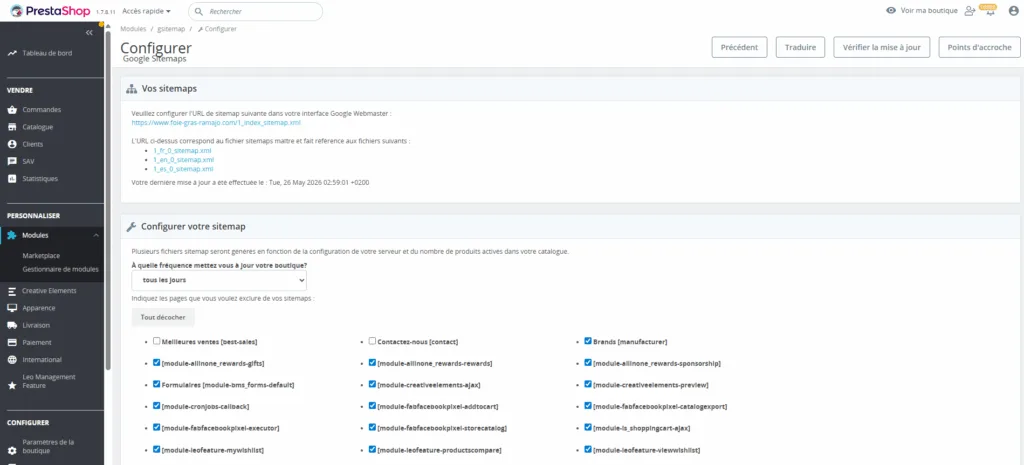Check the Contactez-nous [contact] box
The width and height of the screenshot is (1024, 465).
372,341
